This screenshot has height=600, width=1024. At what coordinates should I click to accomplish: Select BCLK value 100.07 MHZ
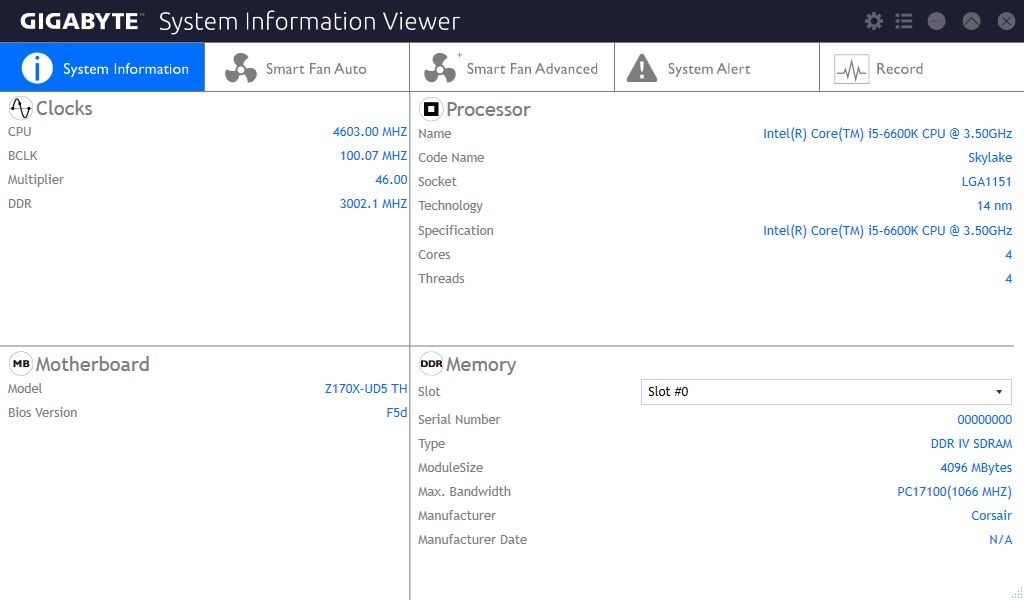point(373,155)
